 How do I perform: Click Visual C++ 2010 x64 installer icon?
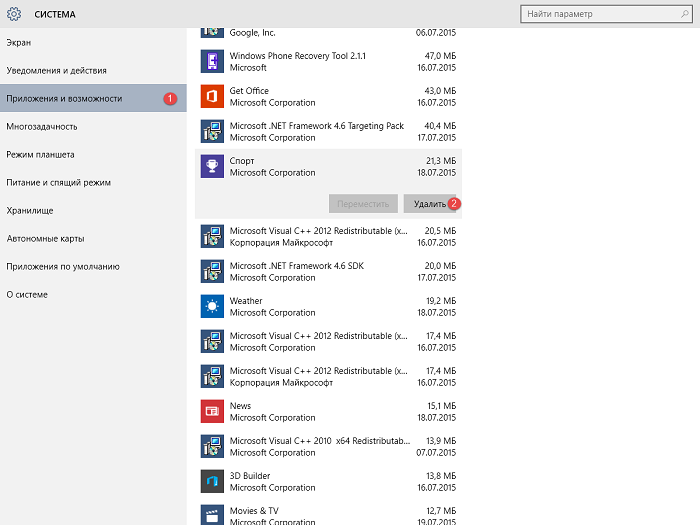[212, 446]
